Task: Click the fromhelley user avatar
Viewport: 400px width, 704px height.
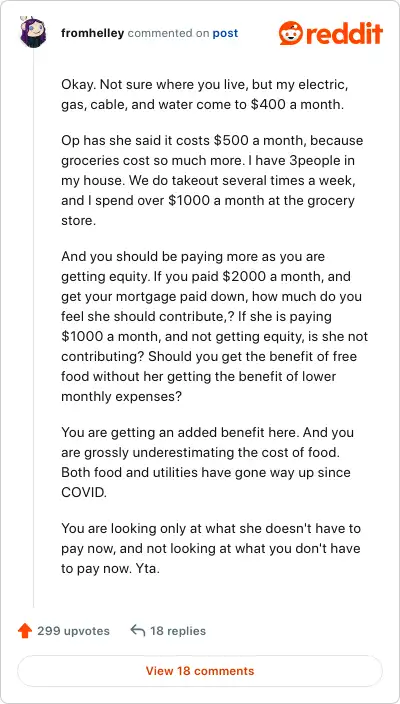Action: point(32,32)
